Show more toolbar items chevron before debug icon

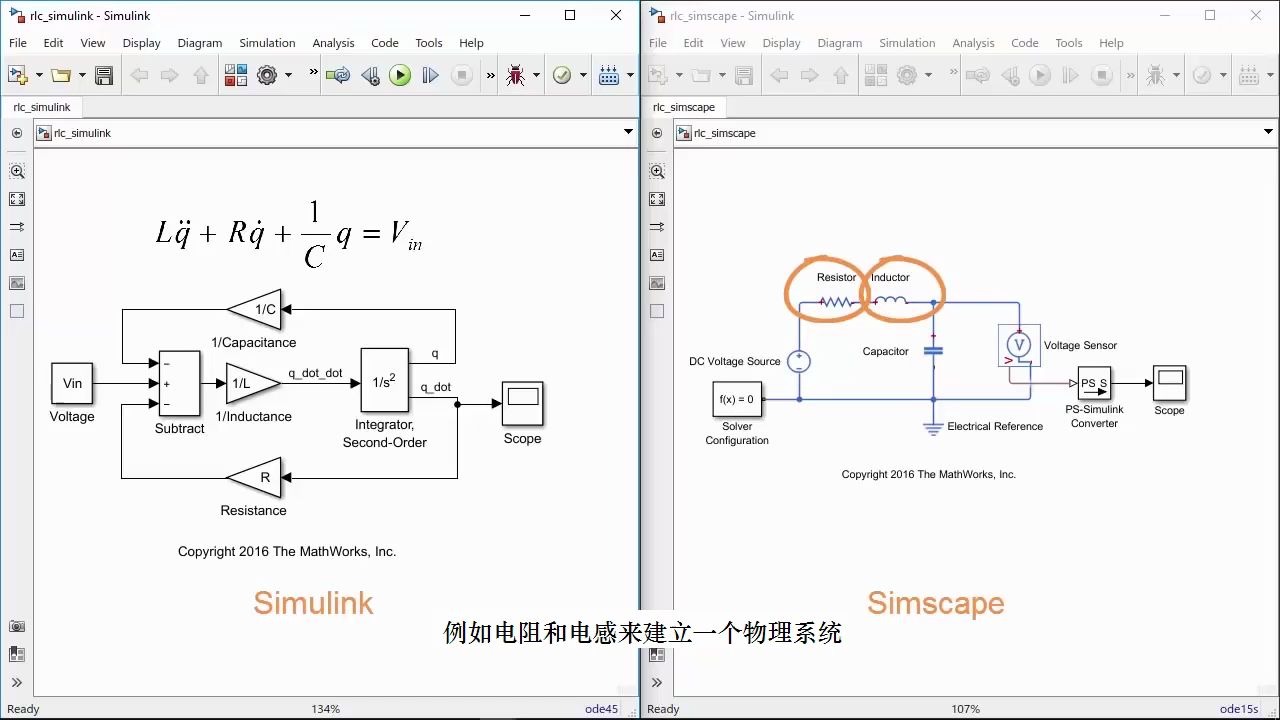click(490, 75)
